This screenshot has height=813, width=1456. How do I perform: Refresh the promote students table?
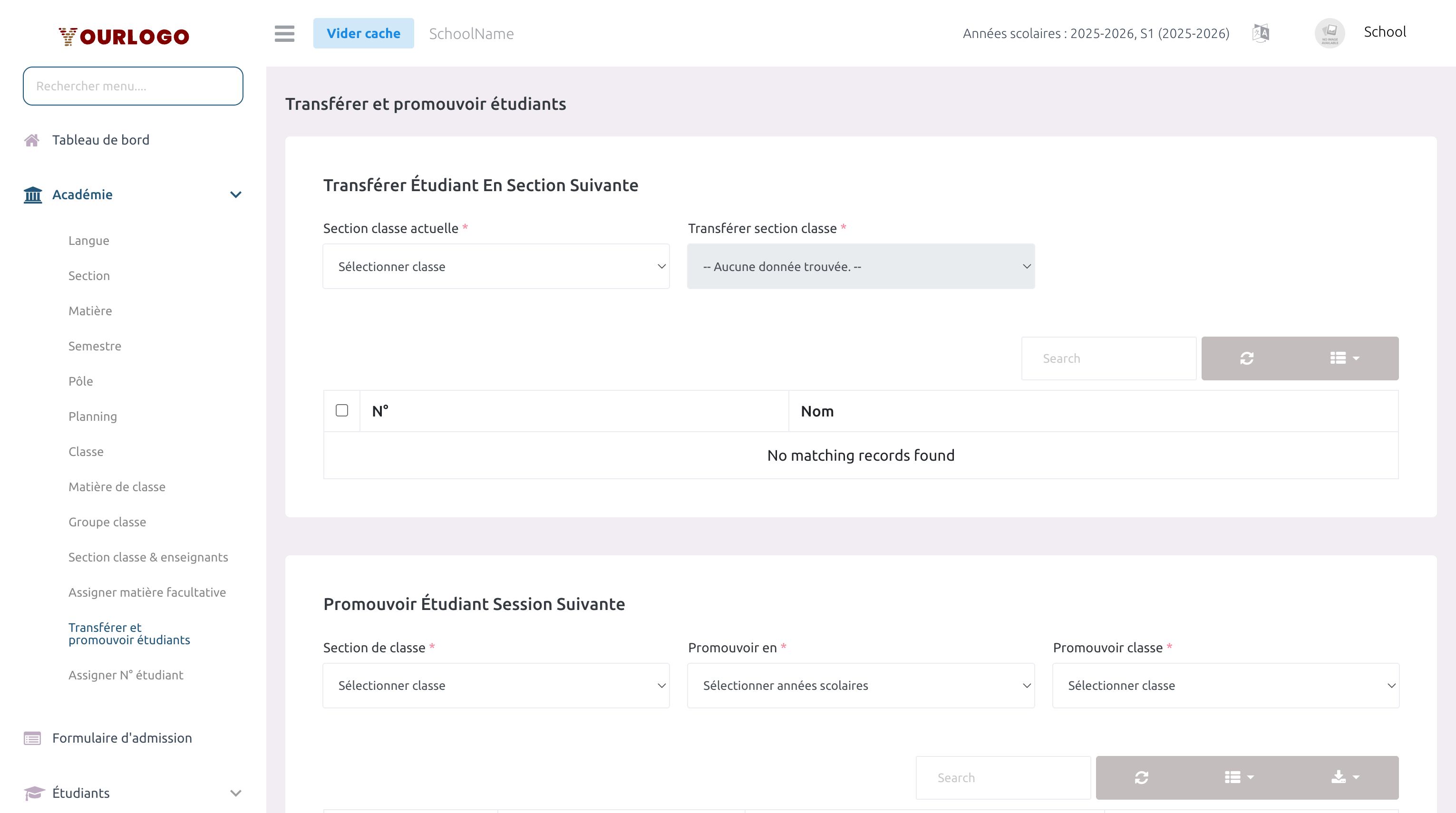tap(1141, 777)
